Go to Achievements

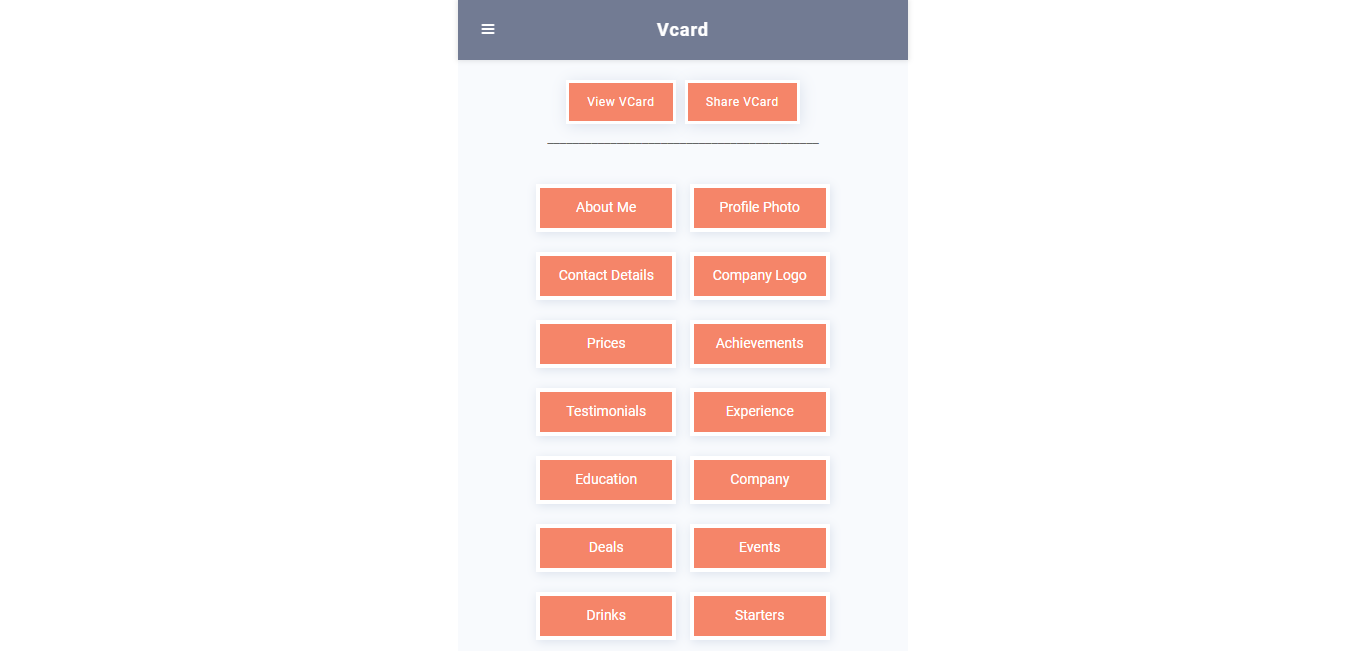click(760, 344)
